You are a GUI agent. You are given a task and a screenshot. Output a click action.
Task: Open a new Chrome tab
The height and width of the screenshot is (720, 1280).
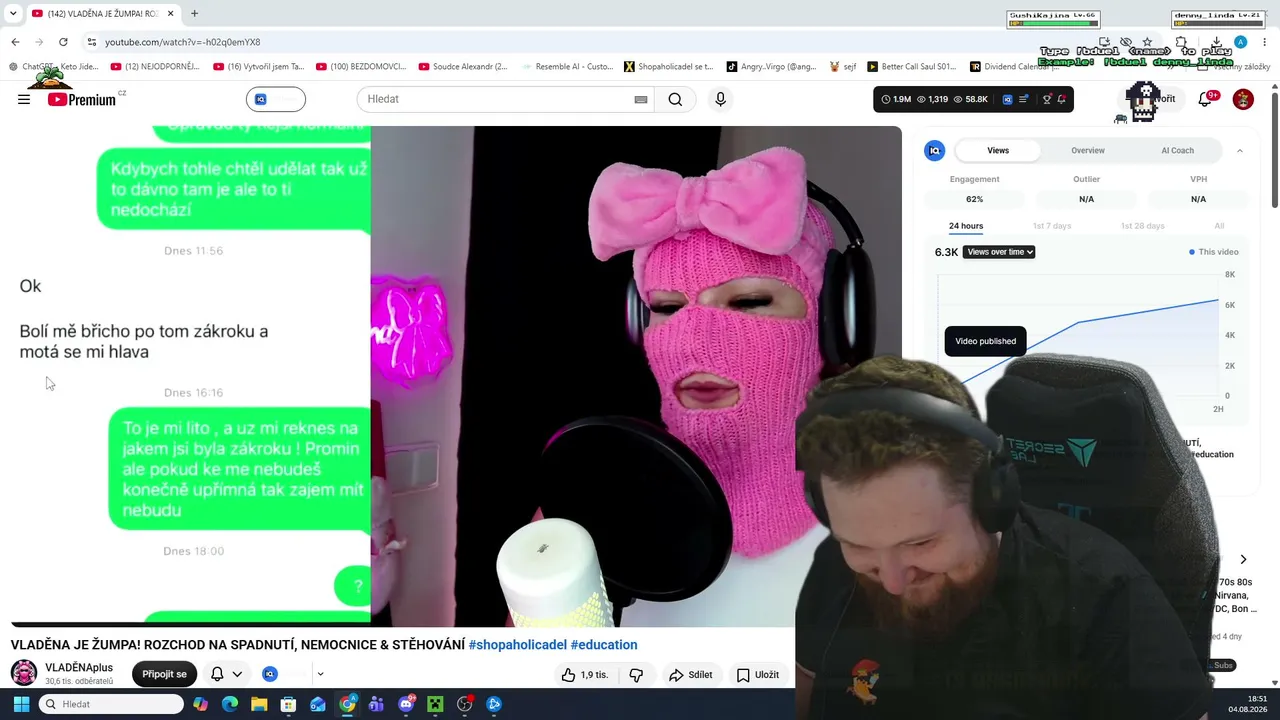[194, 13]
